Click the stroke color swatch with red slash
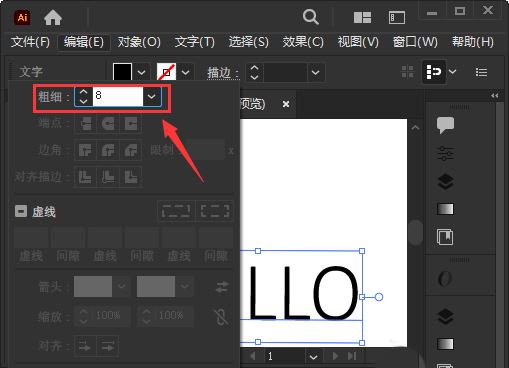 (x=166, y=72)
